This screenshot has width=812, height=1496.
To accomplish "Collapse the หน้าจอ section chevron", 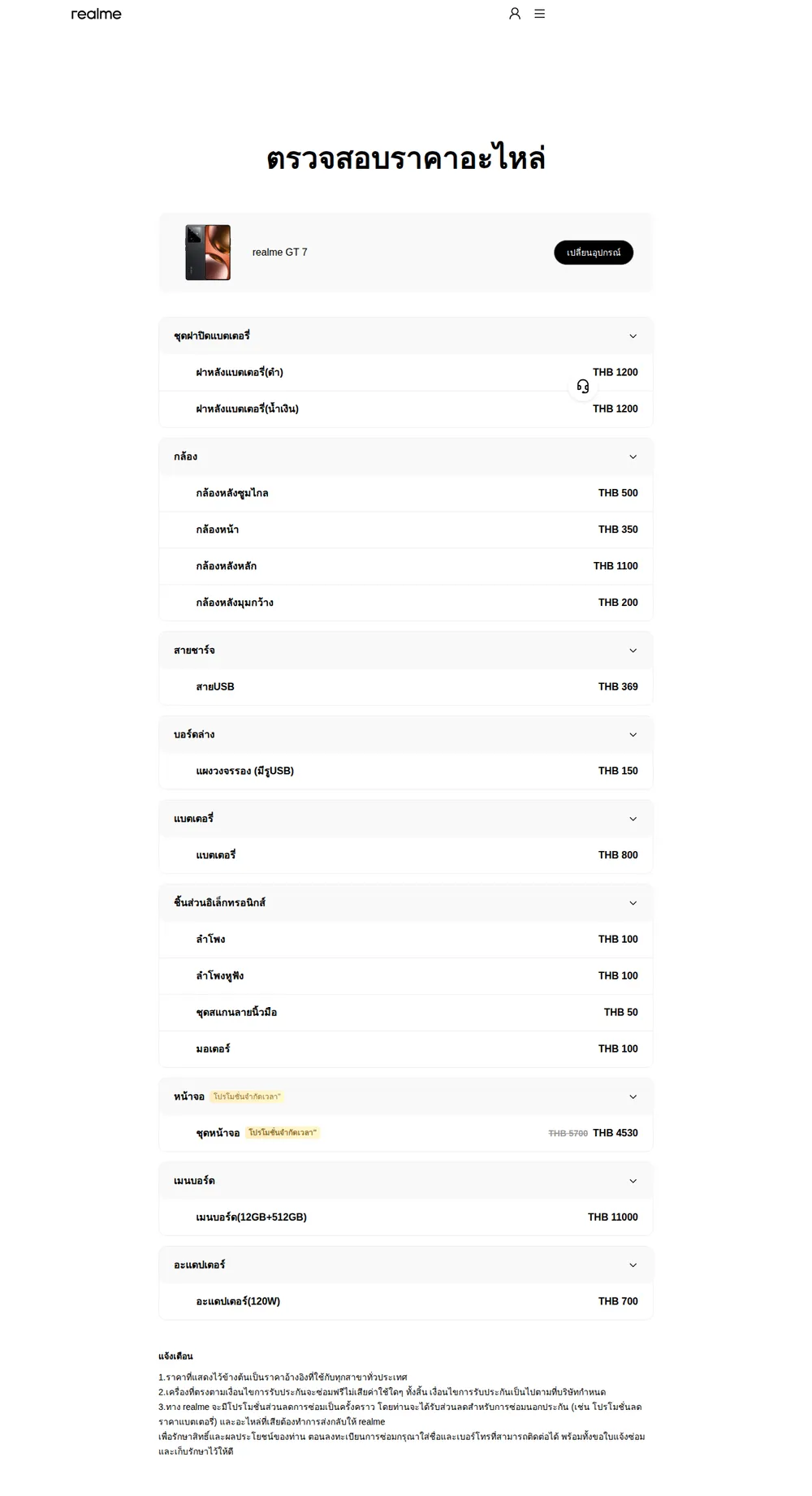I will click(633, 1097).
